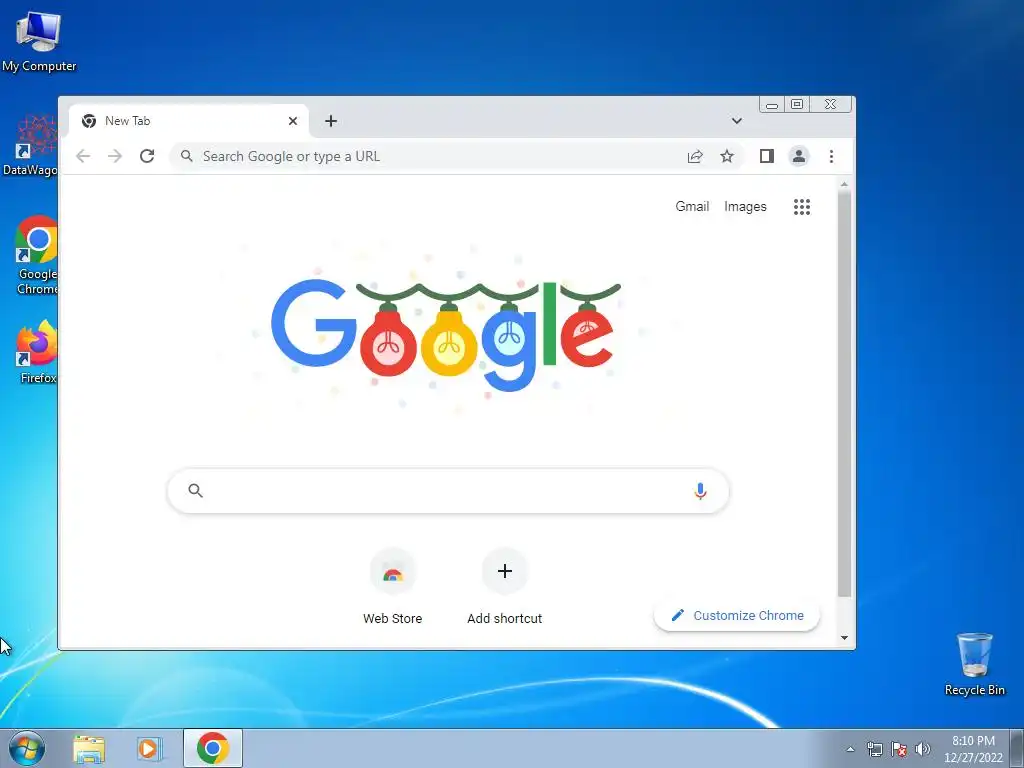1024x768 pixels.
Task: Bookmark this tab with the star icon
Action: (727, 156)
